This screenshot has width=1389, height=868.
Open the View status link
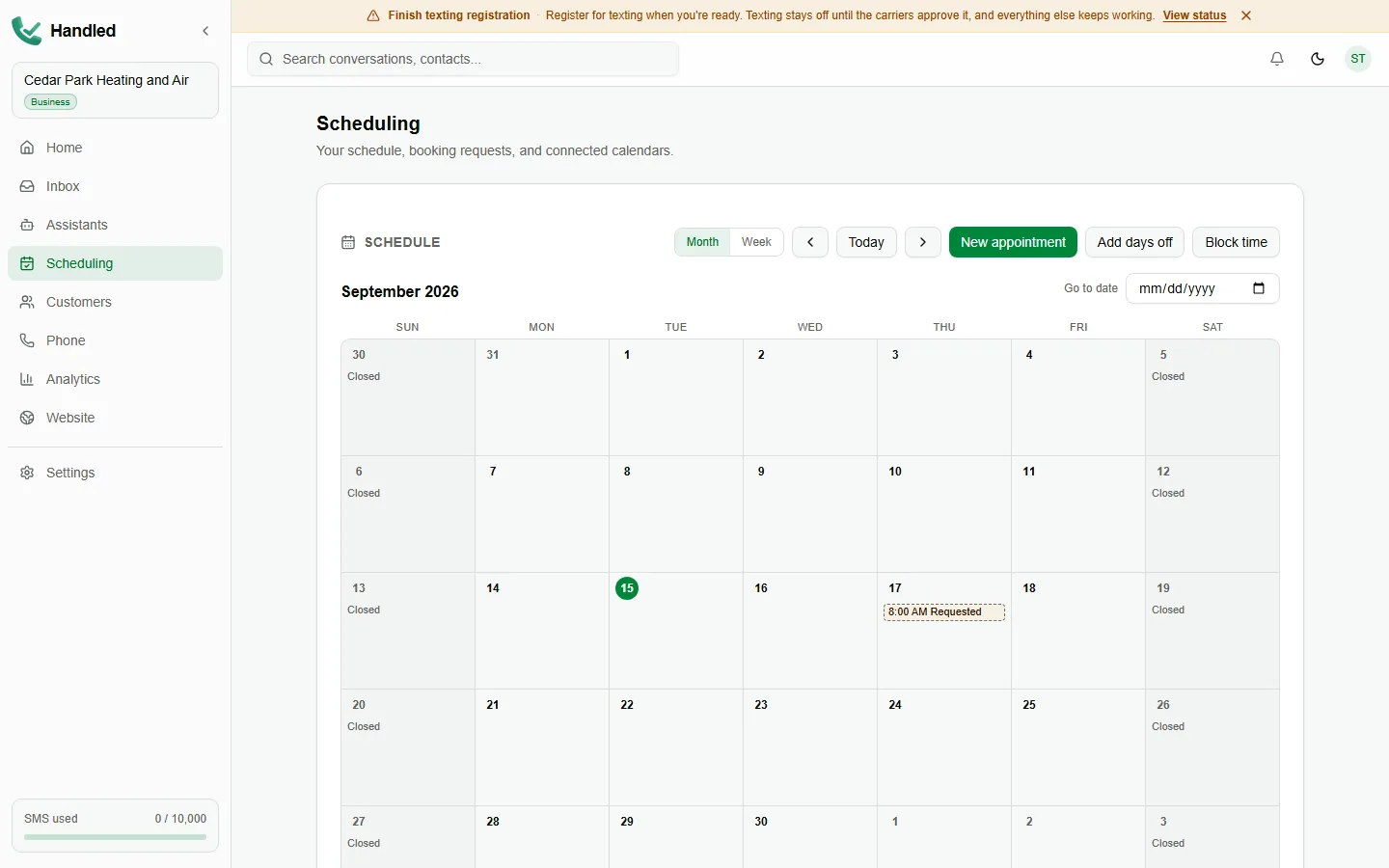(x=1194, y=15)
